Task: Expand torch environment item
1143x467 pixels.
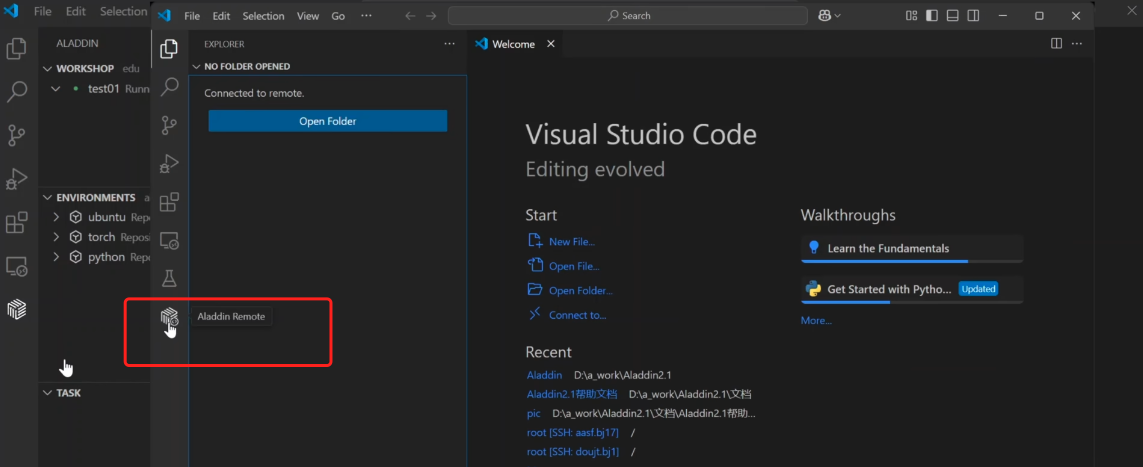Action: (x=56, y=237)
